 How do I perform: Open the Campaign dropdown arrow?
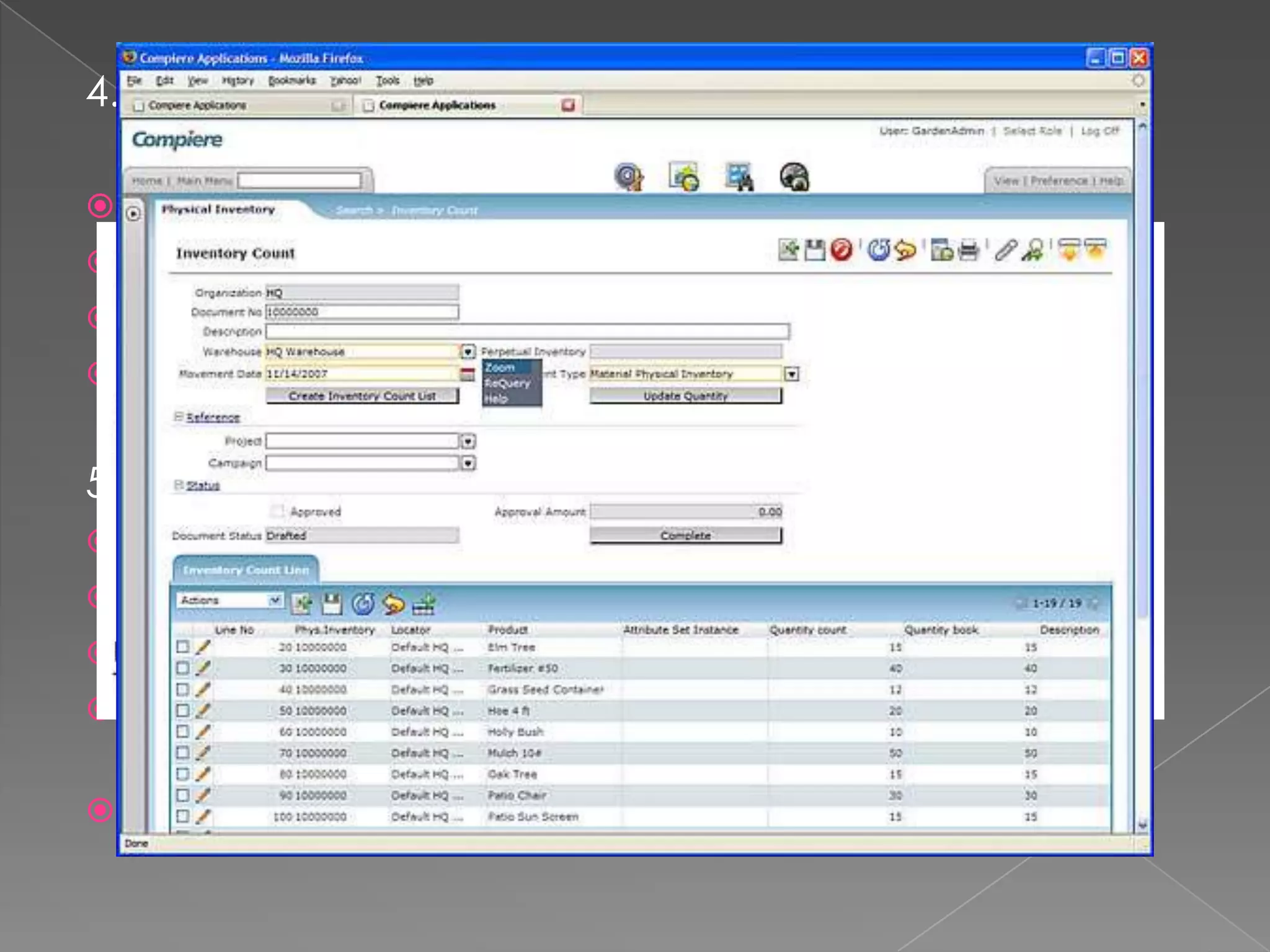point(468,463)
